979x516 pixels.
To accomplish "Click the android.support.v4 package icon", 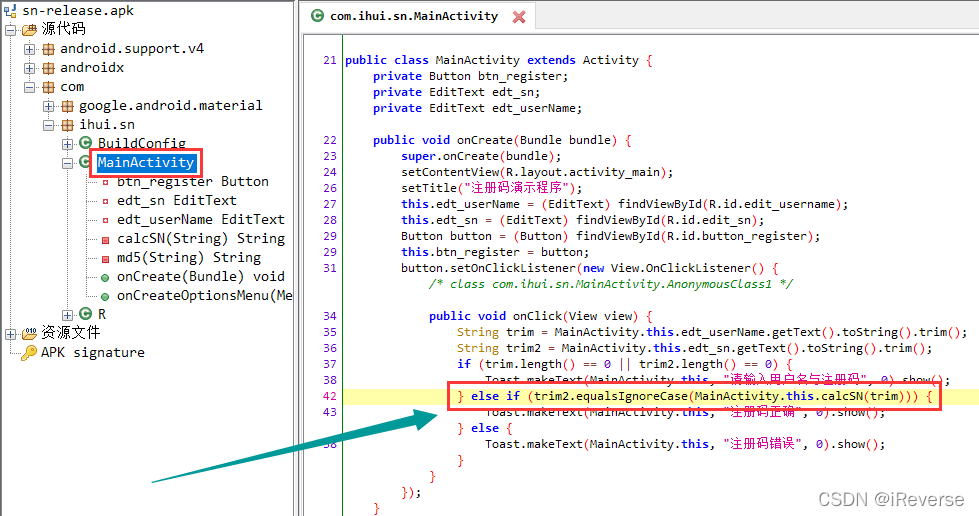I will [x=48, y=49].
